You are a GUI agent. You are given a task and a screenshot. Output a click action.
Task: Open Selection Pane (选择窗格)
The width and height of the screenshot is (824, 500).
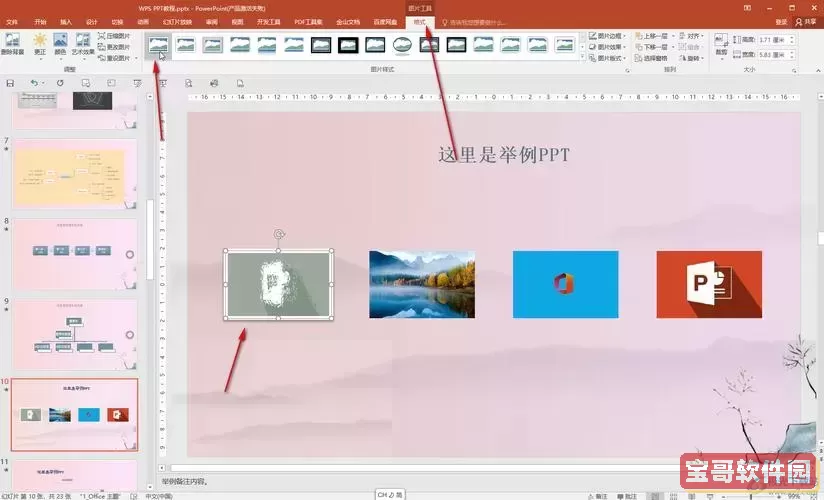651,58
